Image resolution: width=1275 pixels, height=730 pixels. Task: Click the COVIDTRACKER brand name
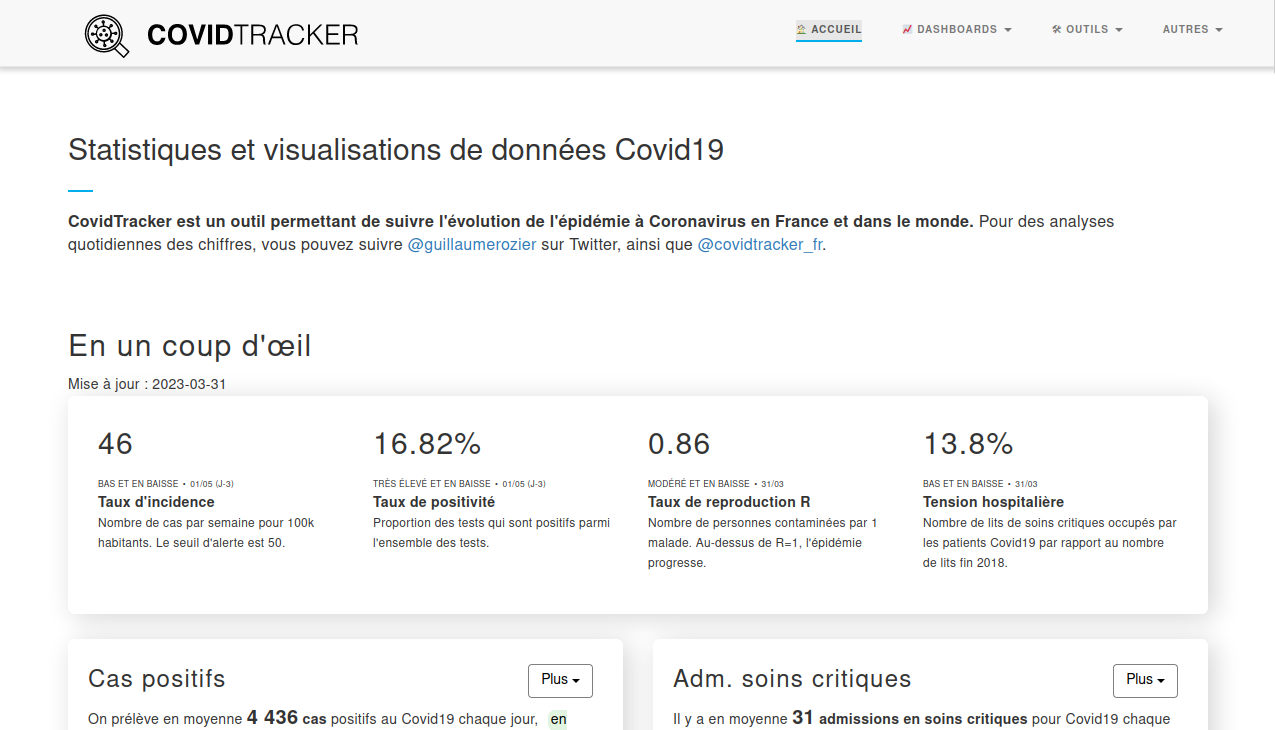pyautogui.click(x=252, y=35)
